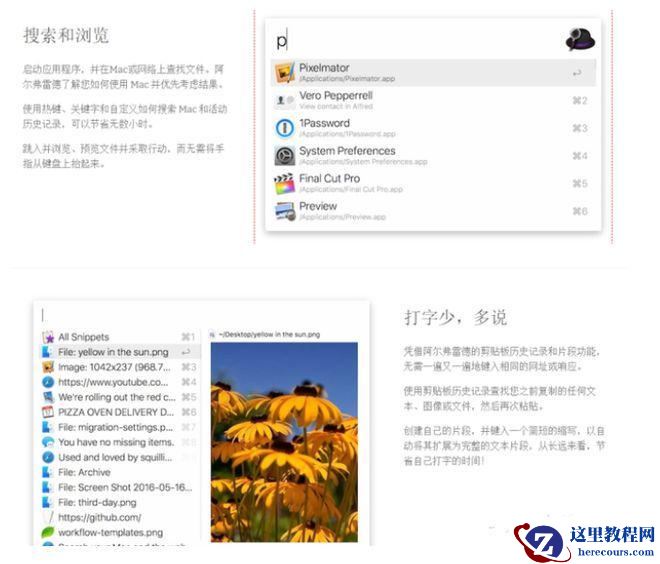Select File: migration-settings.p... entry
The image size is (660, 564).
[x=120, y=427]
